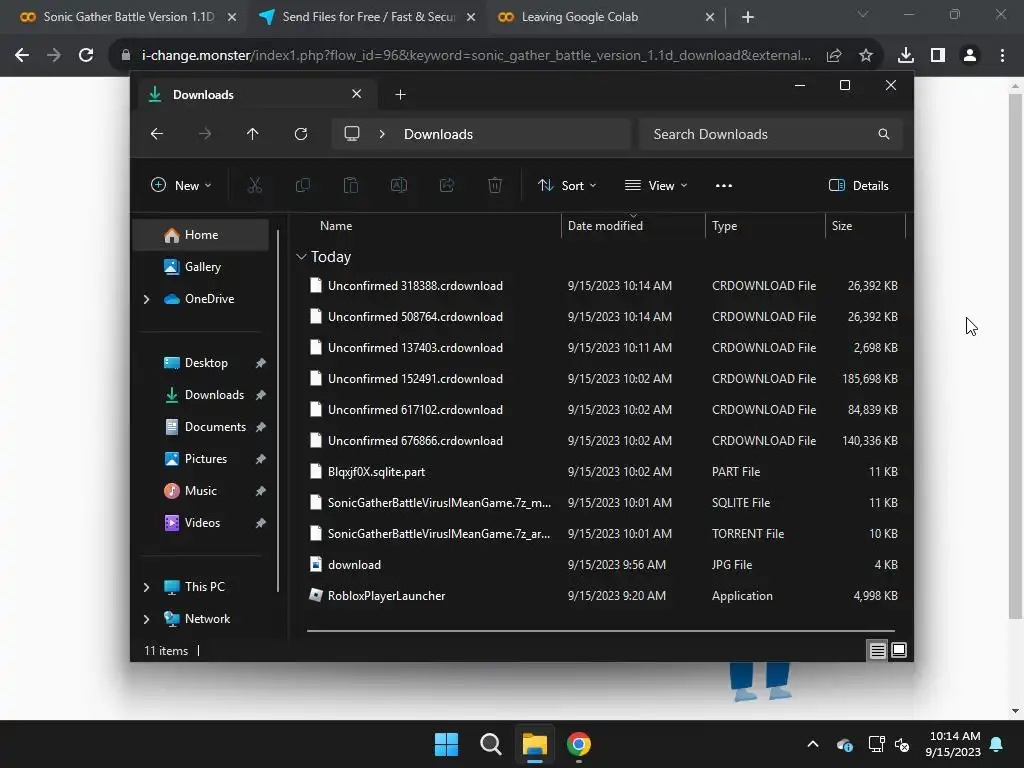Open Windows Start menu
The height and width of the screenshot is (768, 1024).
click(x=447, y=744)
